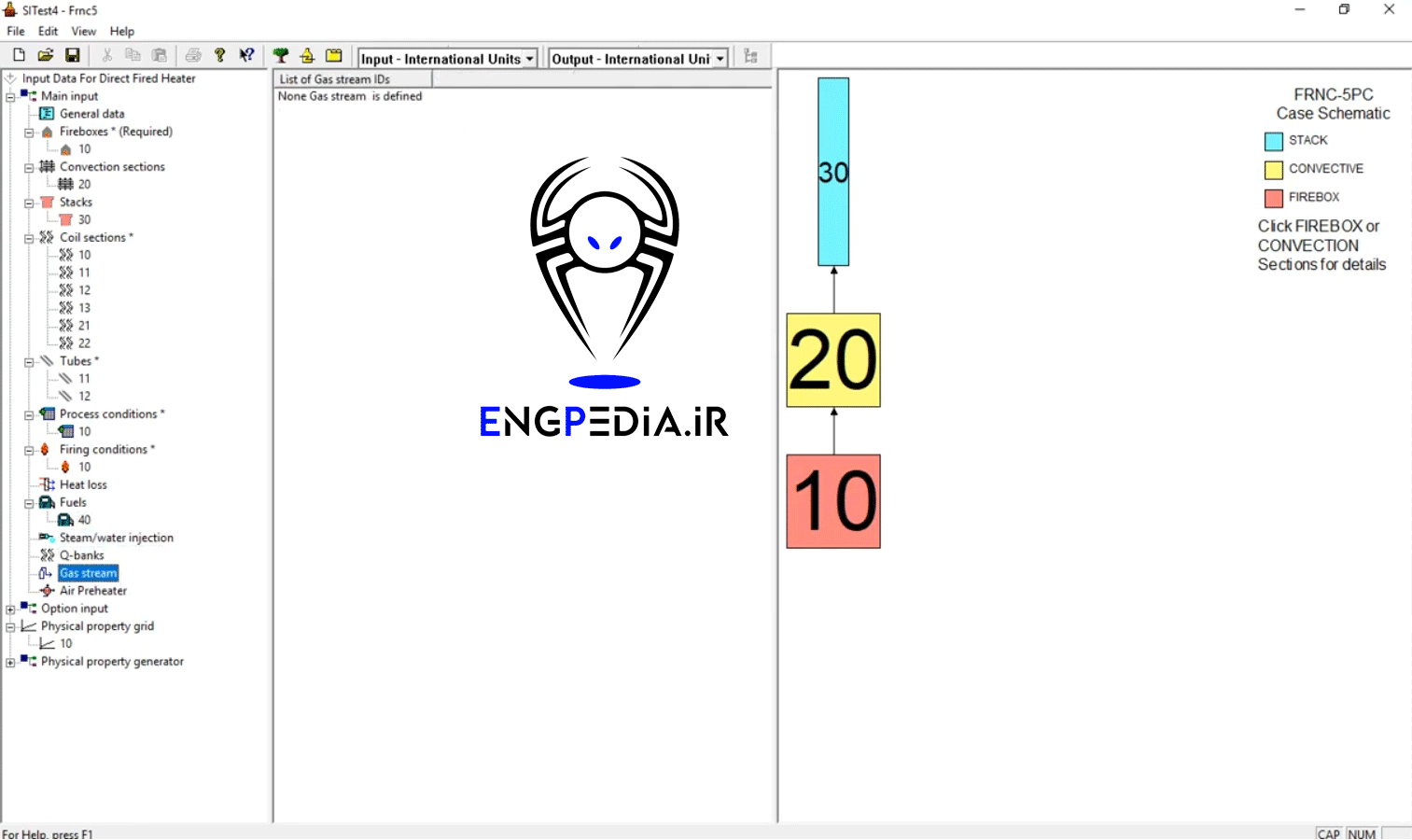Image resolution: width=1412 pixels, height=840 pixels.
Task: Collapse the Fireboxes tree node
Action: [29, 133]
